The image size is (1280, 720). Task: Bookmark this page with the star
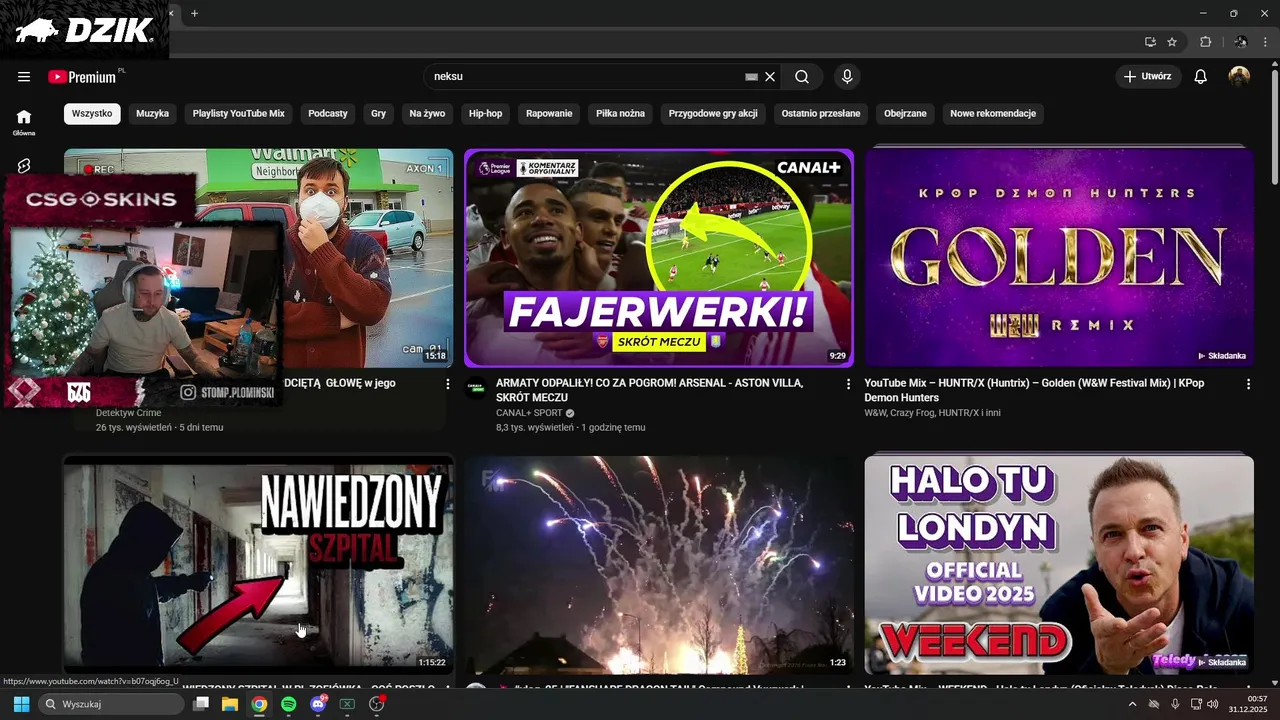[1172, 42]
